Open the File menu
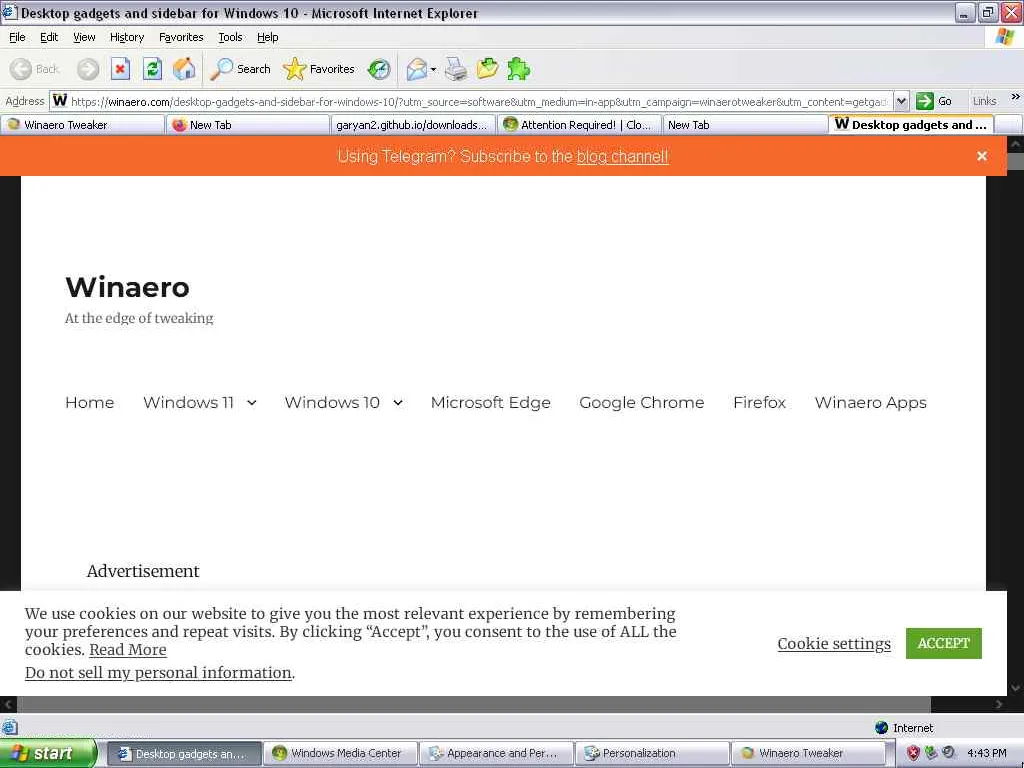The image size is (1024, 768). [17, 37]
